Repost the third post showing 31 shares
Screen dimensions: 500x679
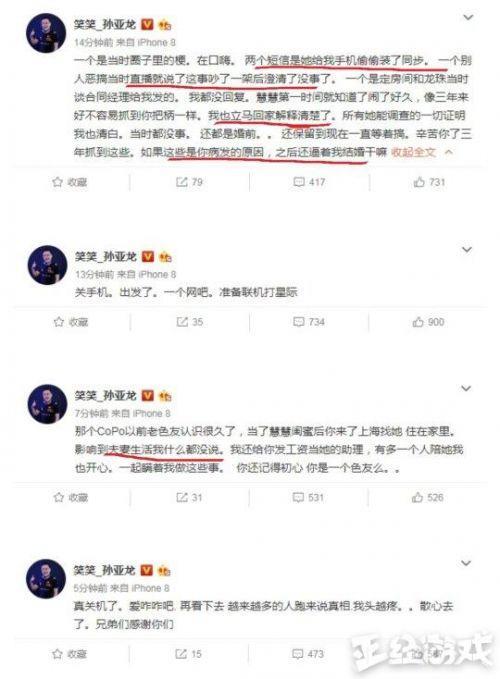point(189,497)
